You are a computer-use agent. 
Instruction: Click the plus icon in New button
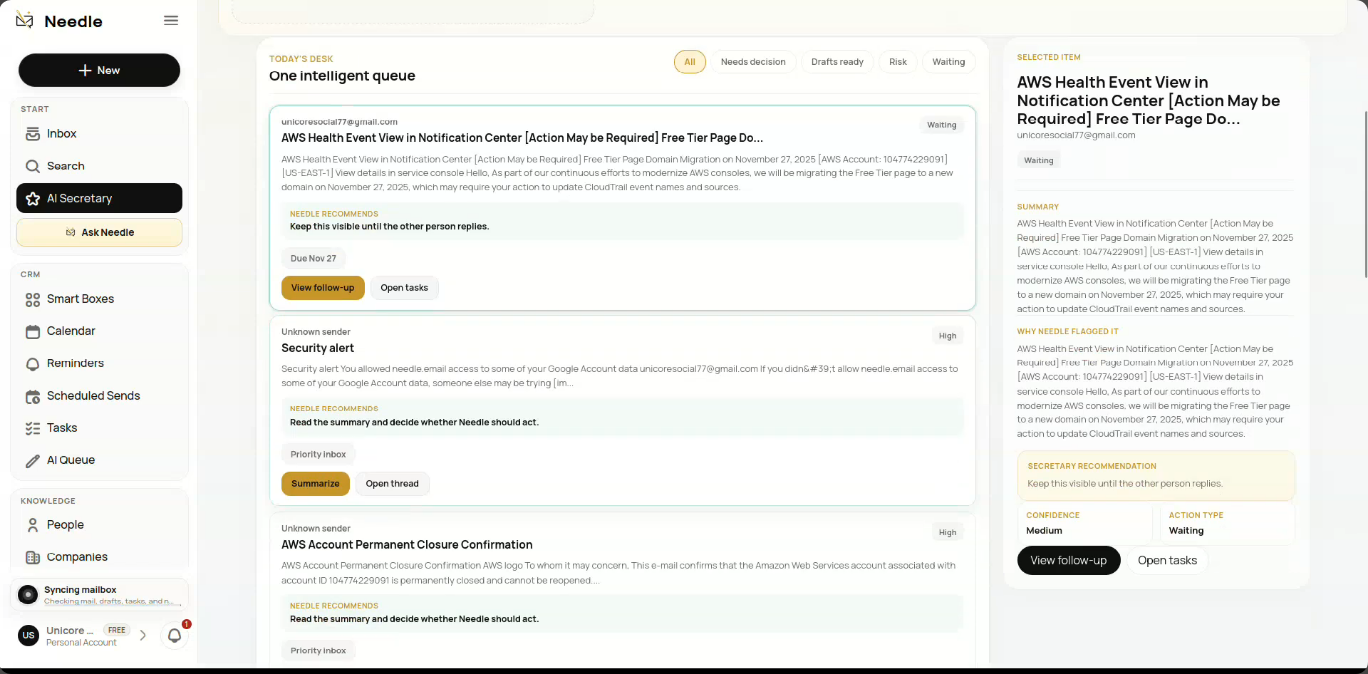point(85,70)
